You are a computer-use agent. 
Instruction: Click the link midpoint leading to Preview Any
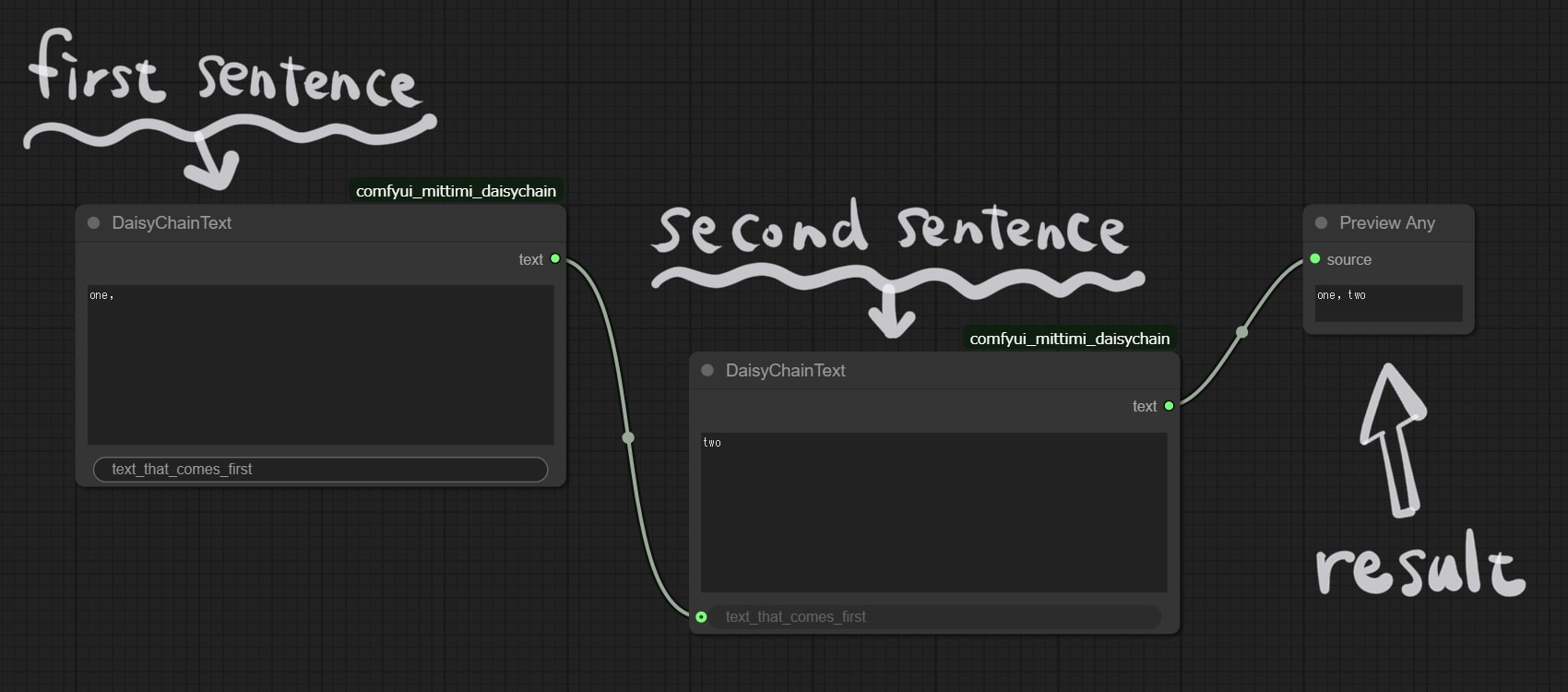[x=1241, y=331]
